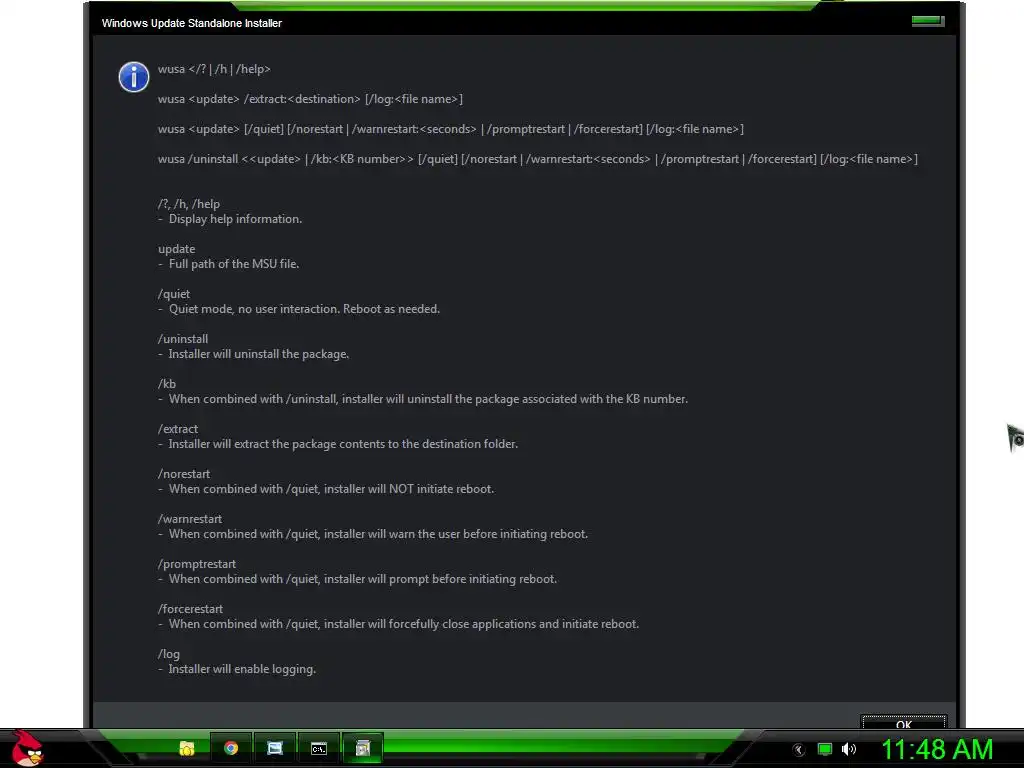Click the green button in the title bar corner
The image size is (1024, 768).
pos(928,21)
